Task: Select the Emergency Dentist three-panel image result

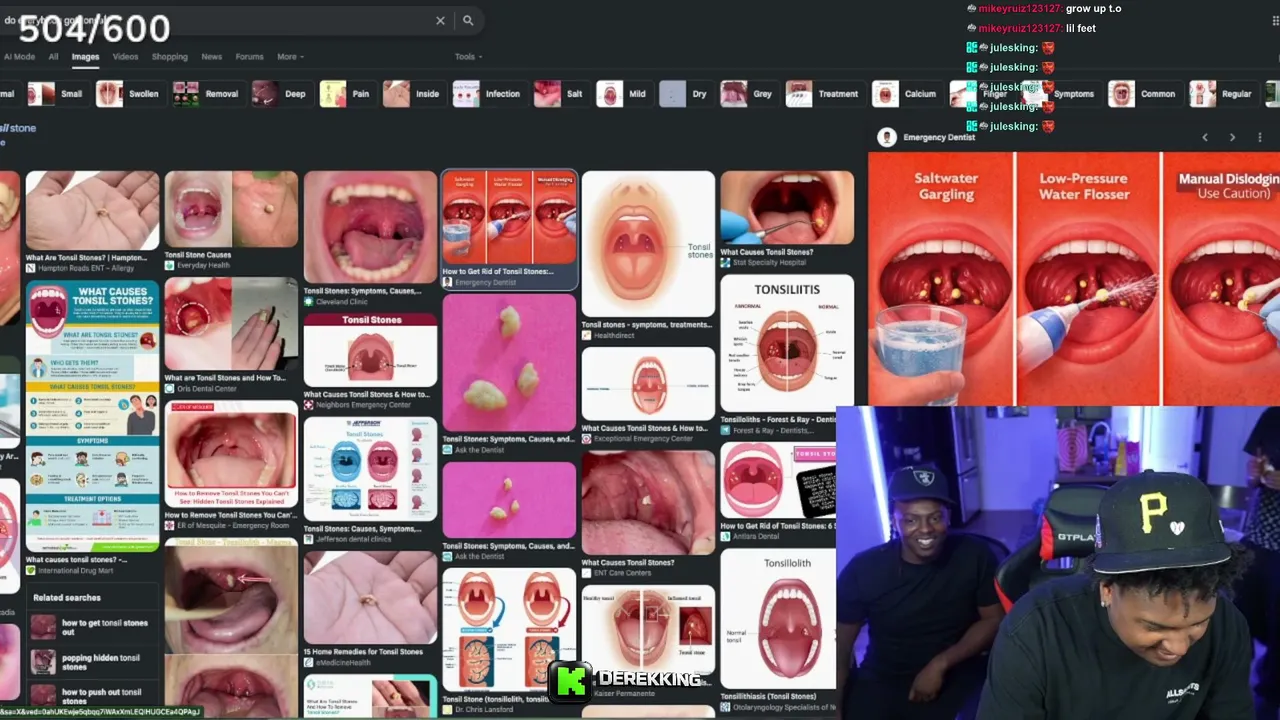Action: [x=509, y=217]
